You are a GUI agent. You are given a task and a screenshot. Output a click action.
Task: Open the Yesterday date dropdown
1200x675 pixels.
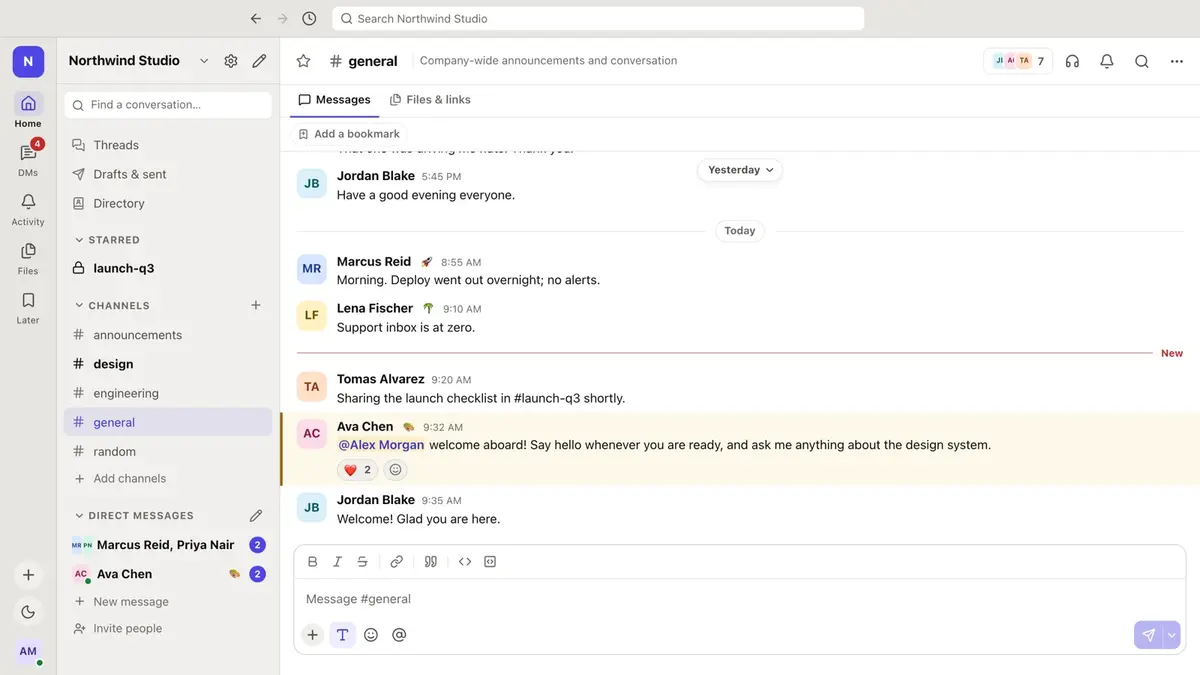point(740,170)
